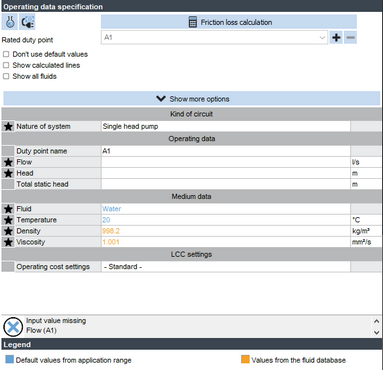Add a duty point with plus button
The height and width of the screenshot is (370, 383).
tap(336, 37)
